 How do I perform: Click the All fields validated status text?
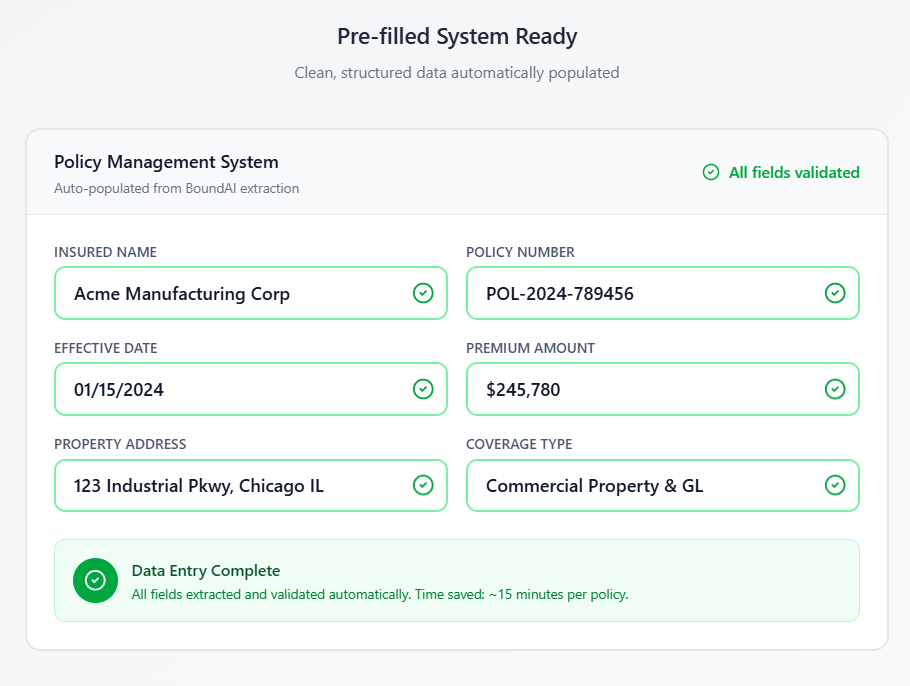tap(794, 172)
